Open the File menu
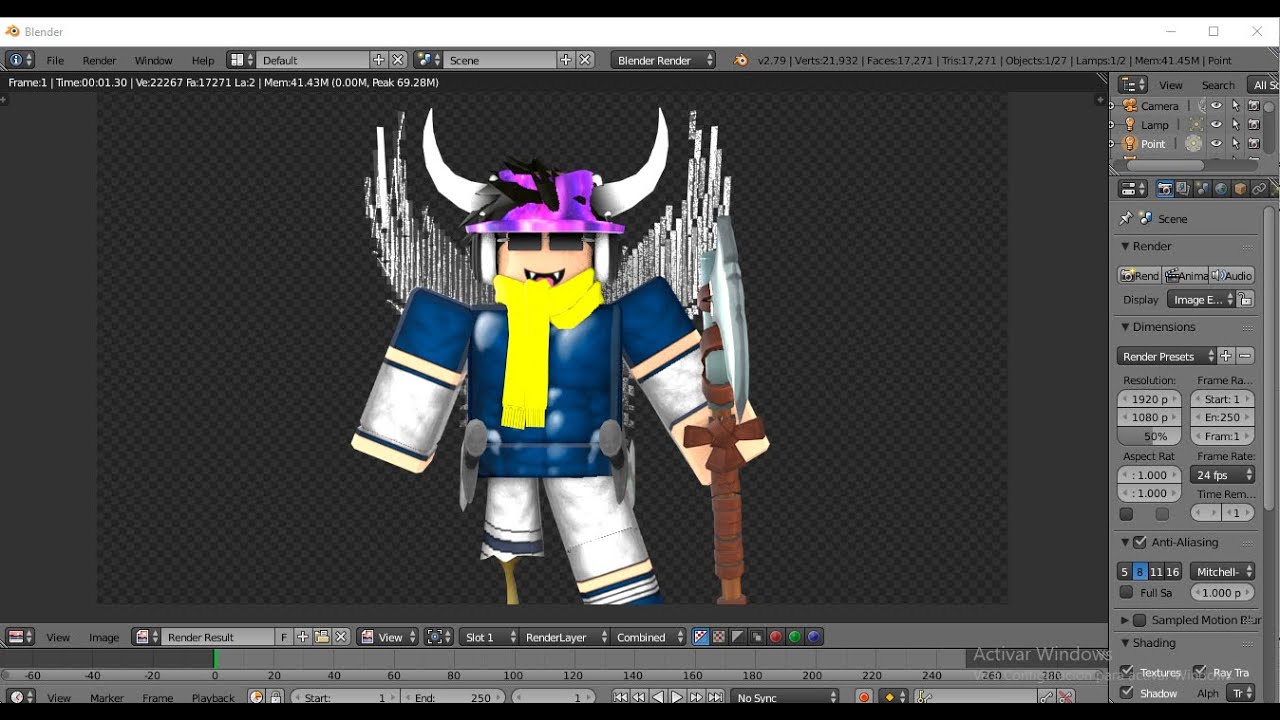Screen dimensions: 1280x720 55,60
